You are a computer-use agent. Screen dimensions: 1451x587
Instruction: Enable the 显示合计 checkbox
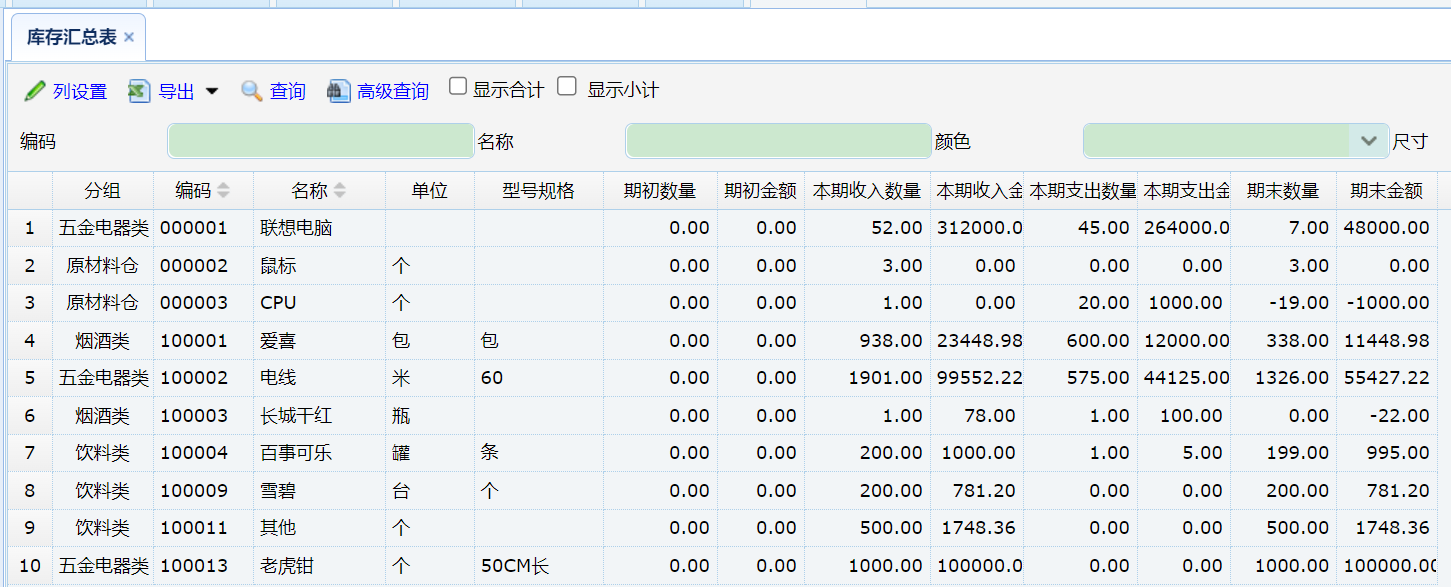[458, 87]
